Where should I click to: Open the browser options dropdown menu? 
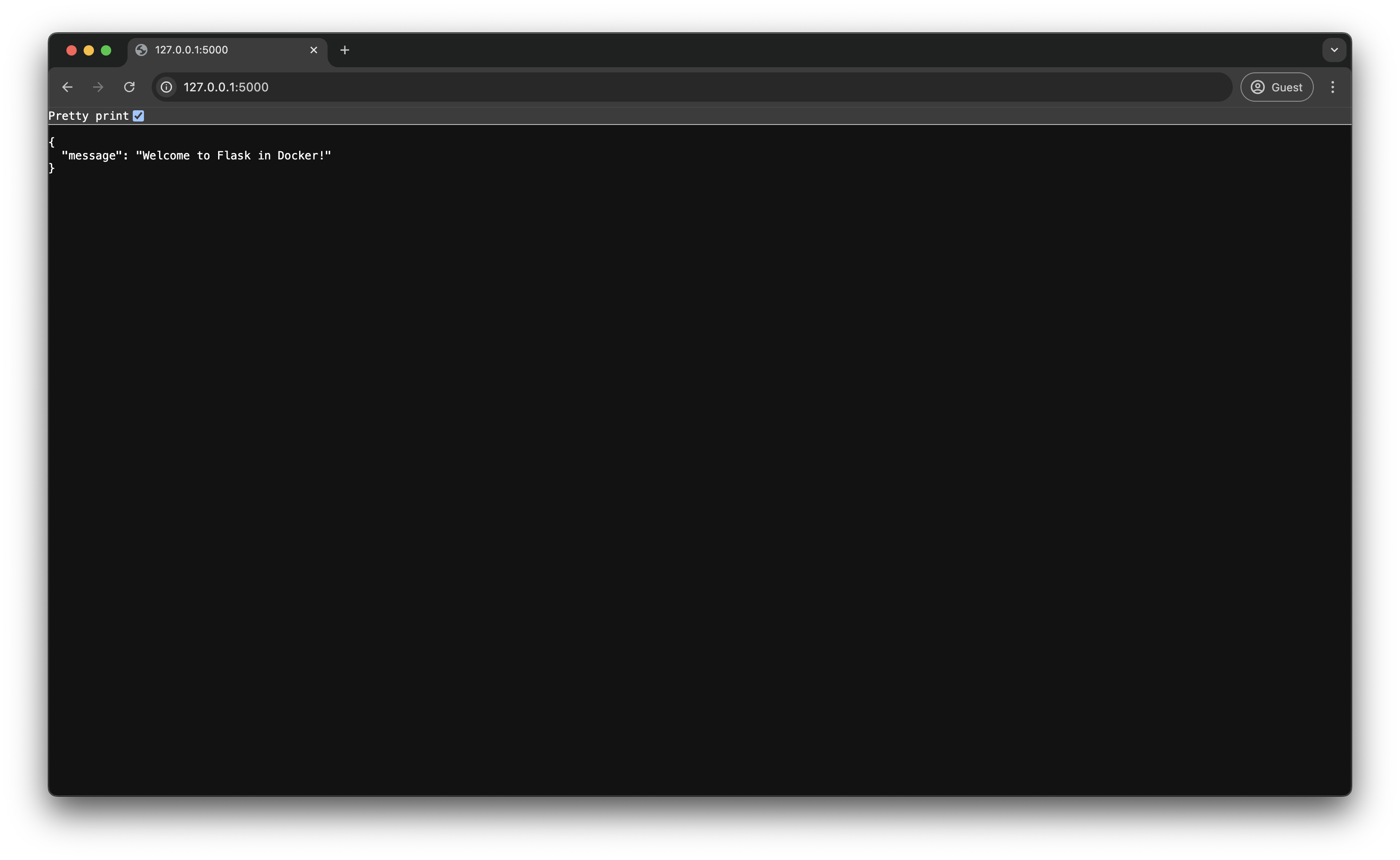1333,87
